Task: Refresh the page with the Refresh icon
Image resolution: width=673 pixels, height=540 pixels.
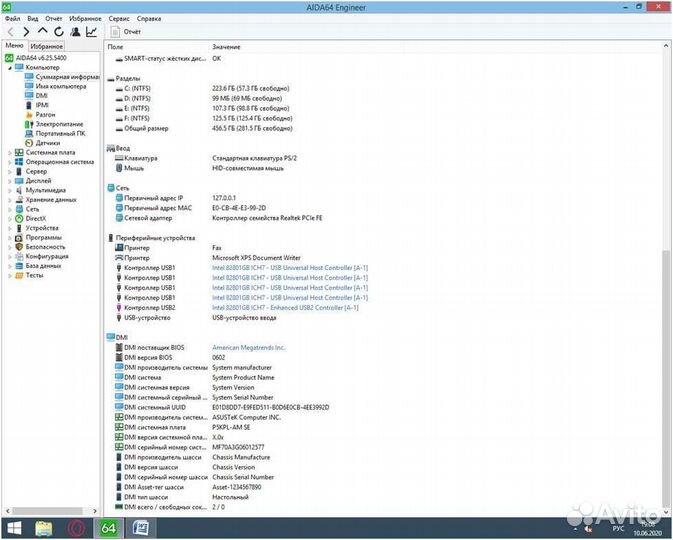Action: pyautogui.click(x=59, y=32)
